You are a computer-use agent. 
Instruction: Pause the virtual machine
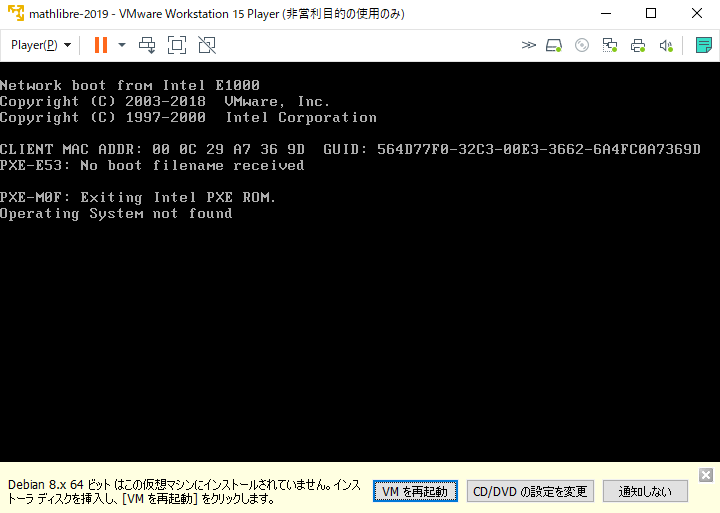coord(101,45)
